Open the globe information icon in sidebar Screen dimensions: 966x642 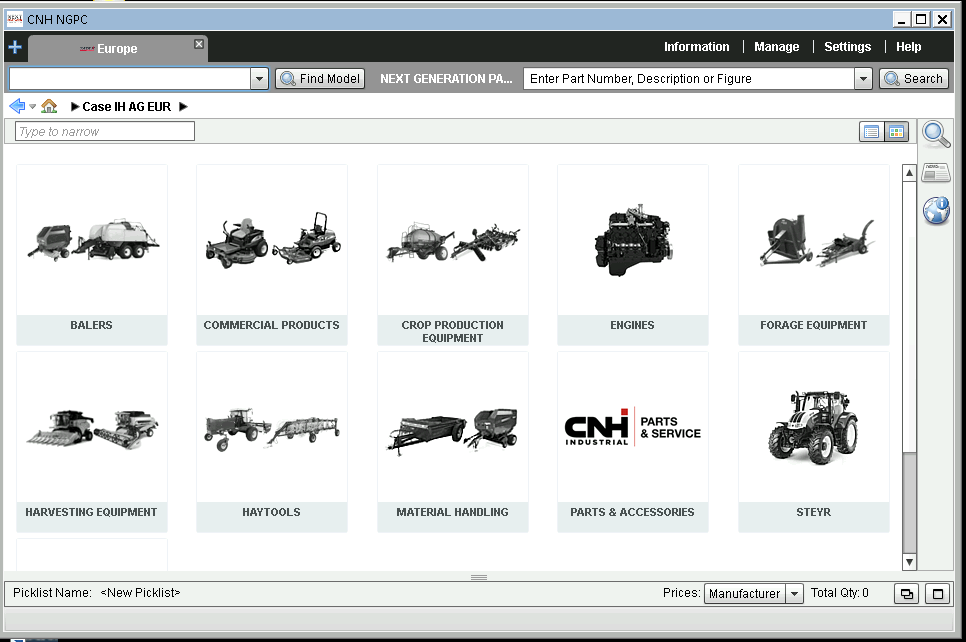click(x=935, y=210)
